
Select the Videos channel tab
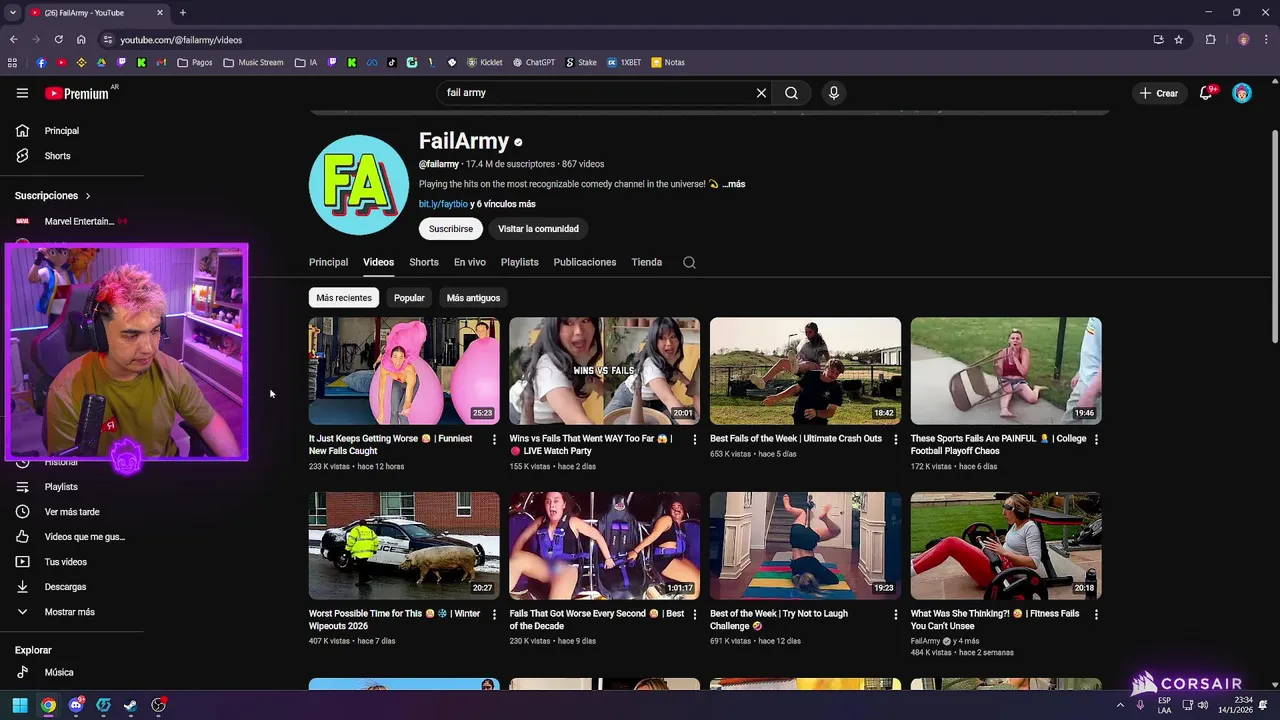pyautogui.click(x=378, y=262)
